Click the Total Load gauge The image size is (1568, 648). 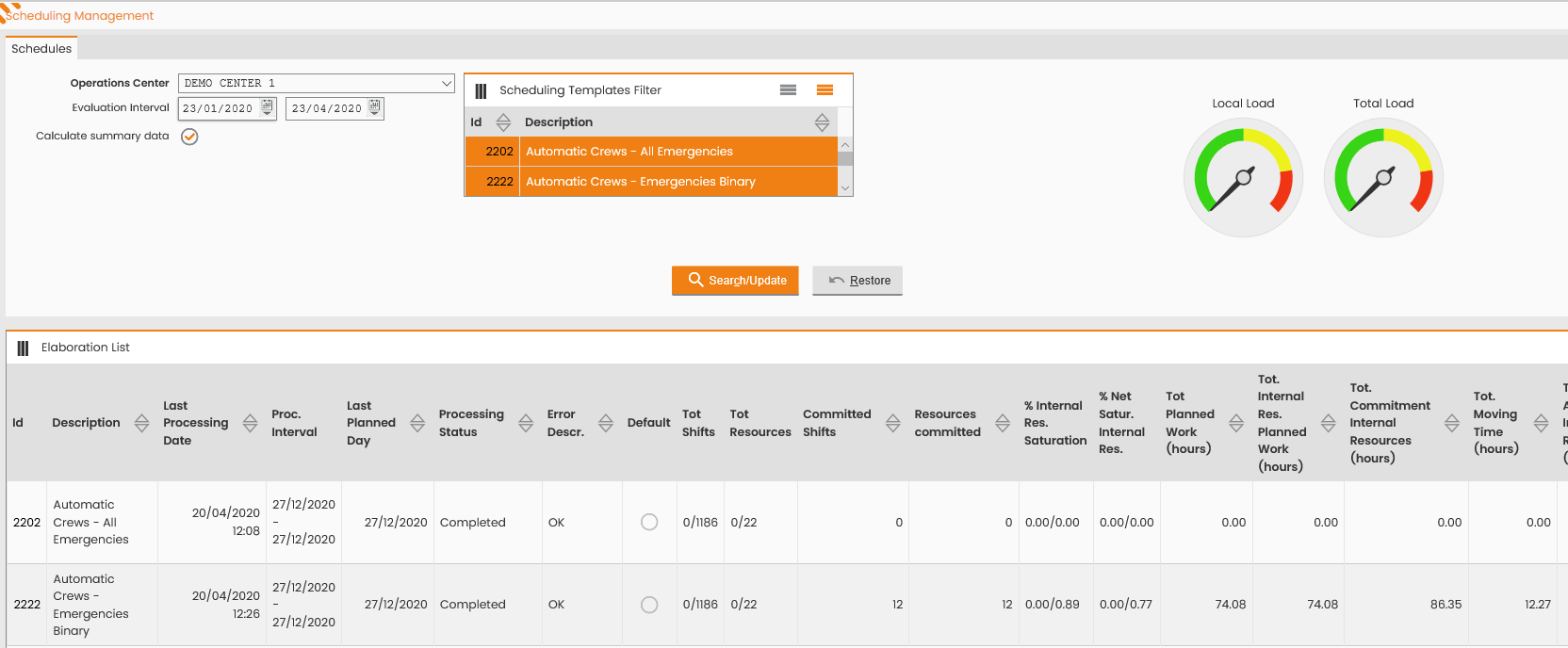[x=1383, y=177]
